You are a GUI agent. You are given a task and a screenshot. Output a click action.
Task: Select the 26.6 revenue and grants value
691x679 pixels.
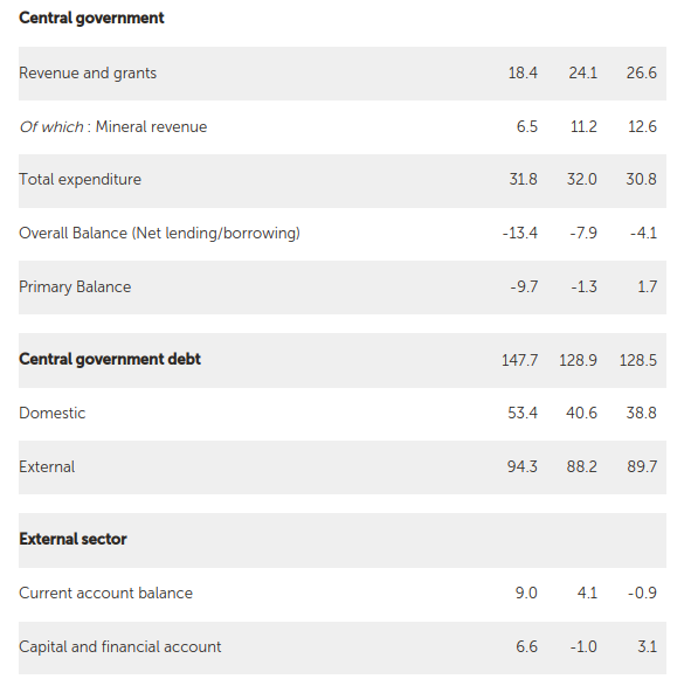pos(641,73)
